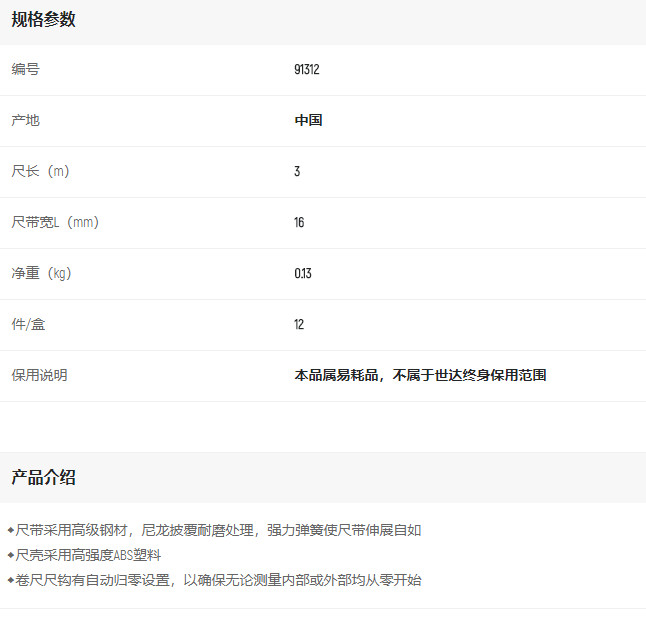Click the pieces-per-box value 12
This screenshot has width=646, height=639.
(x=299, y=325)
